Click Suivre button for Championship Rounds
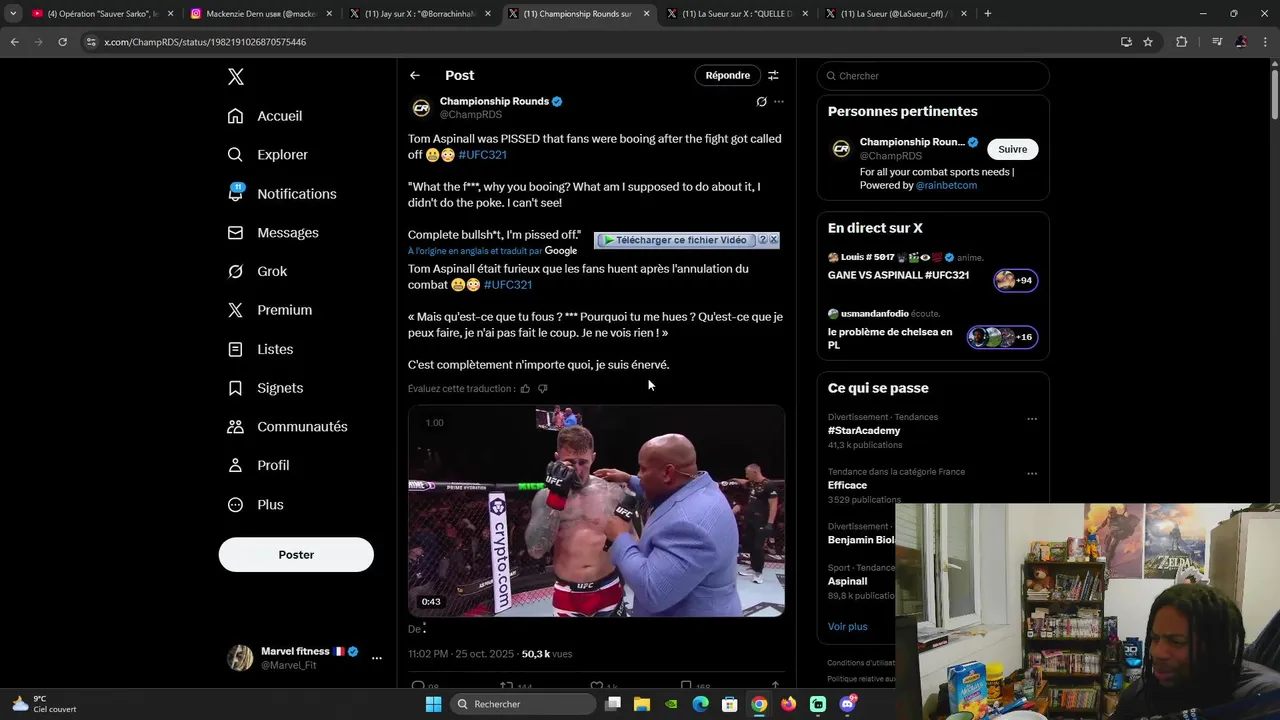The width and height of the screenshot is (1280, 720). [x=1012, y=149]
